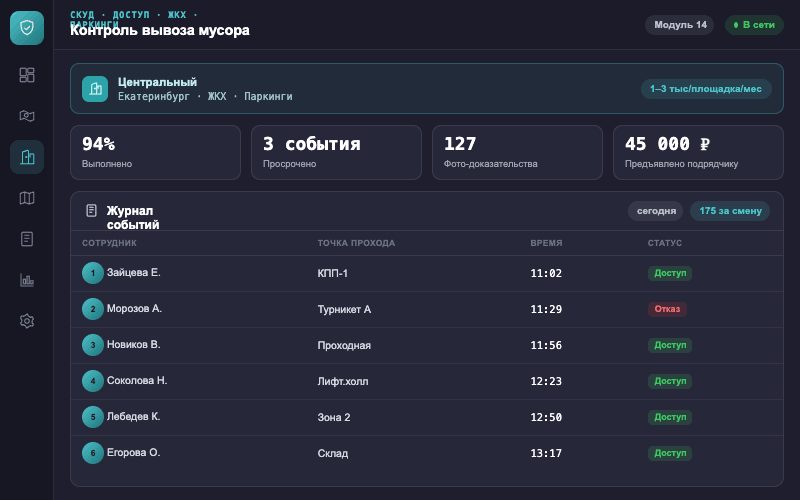Select the name Новиков В.
Viewport: 800px width, 500px height.
click(x=134, y=344)
